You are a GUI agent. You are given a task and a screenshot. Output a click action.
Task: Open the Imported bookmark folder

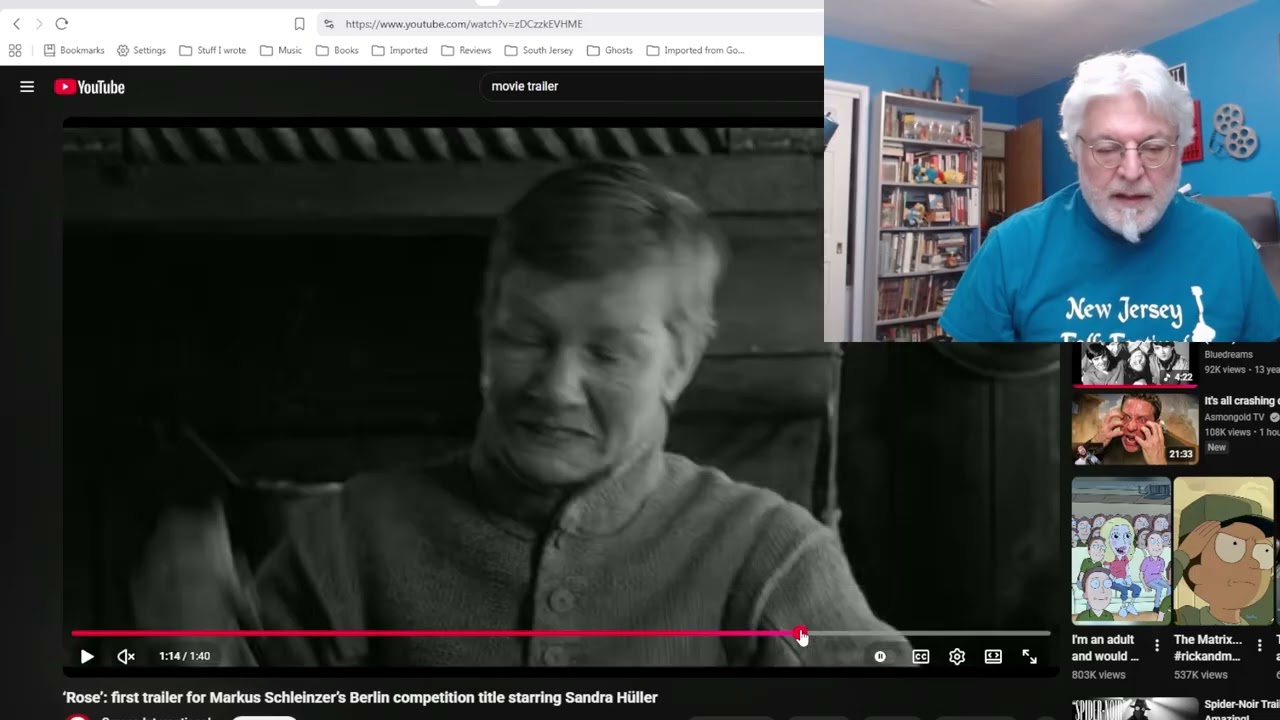pyautogui.click(x=399, y=50)
